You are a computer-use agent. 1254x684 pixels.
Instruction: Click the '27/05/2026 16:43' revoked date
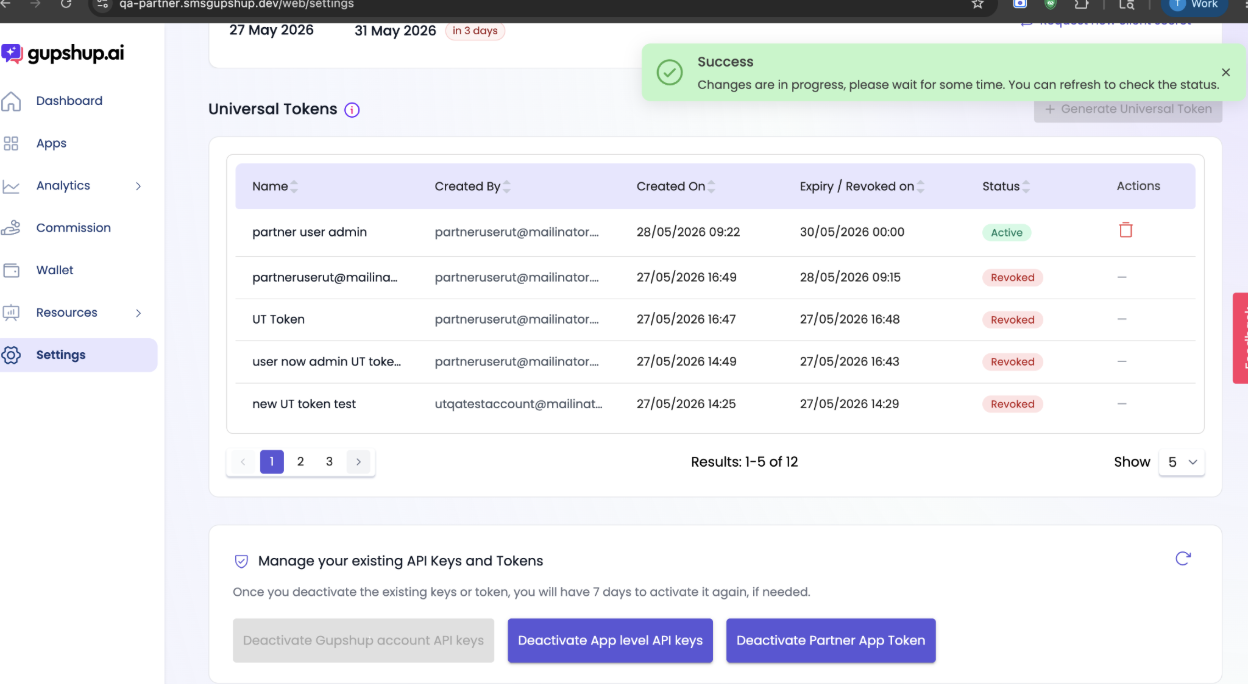(x=849, y=362)
